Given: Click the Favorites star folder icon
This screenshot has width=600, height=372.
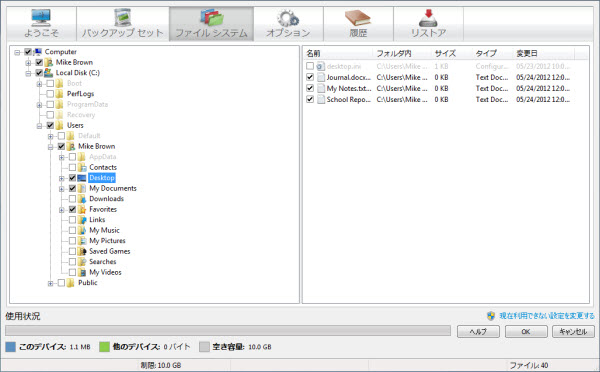Looking at the screenshot, I should 82,209.
